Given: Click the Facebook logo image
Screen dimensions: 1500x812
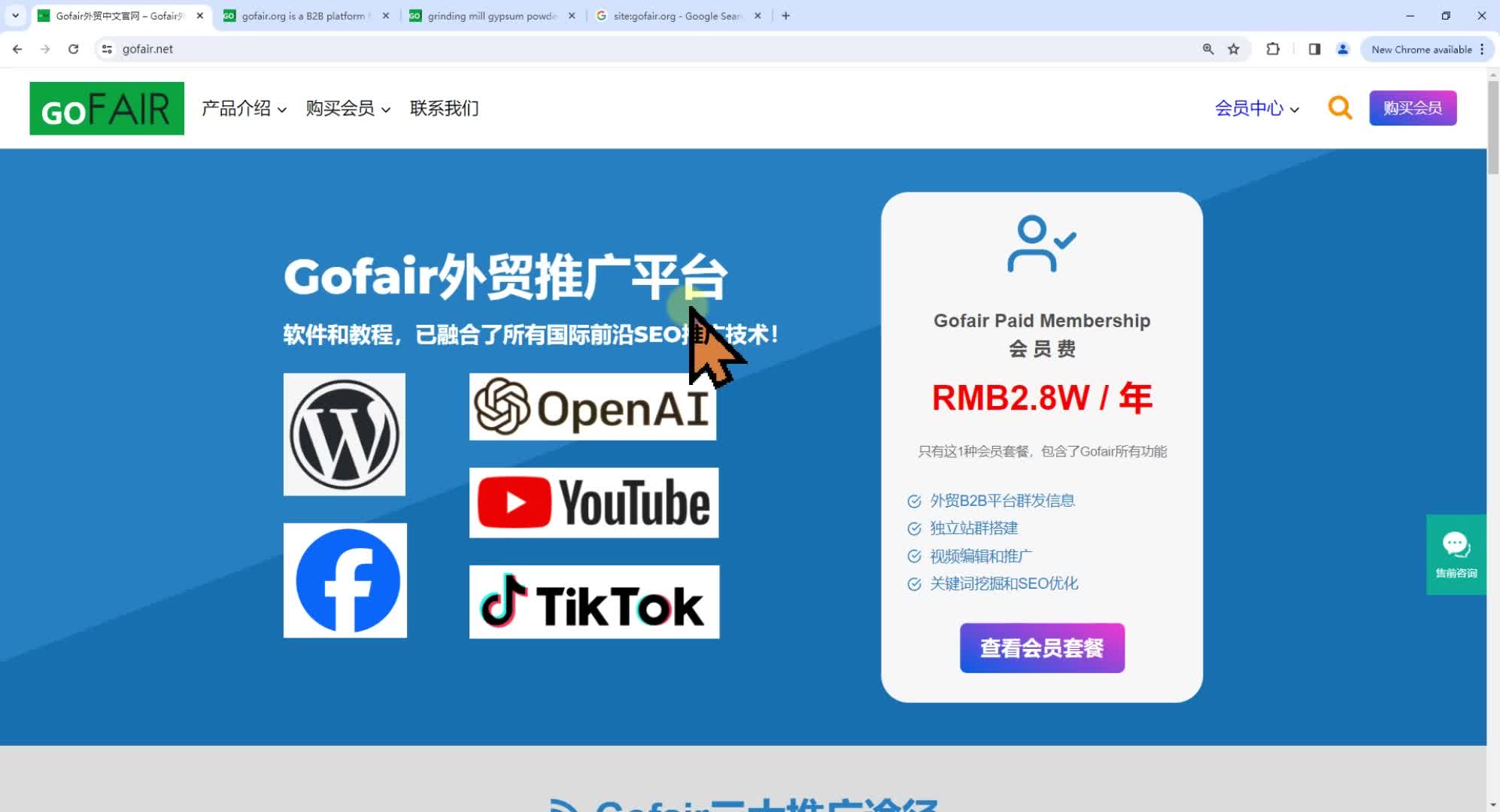Looking at the screenshot, I should click(x=345, y=580).
